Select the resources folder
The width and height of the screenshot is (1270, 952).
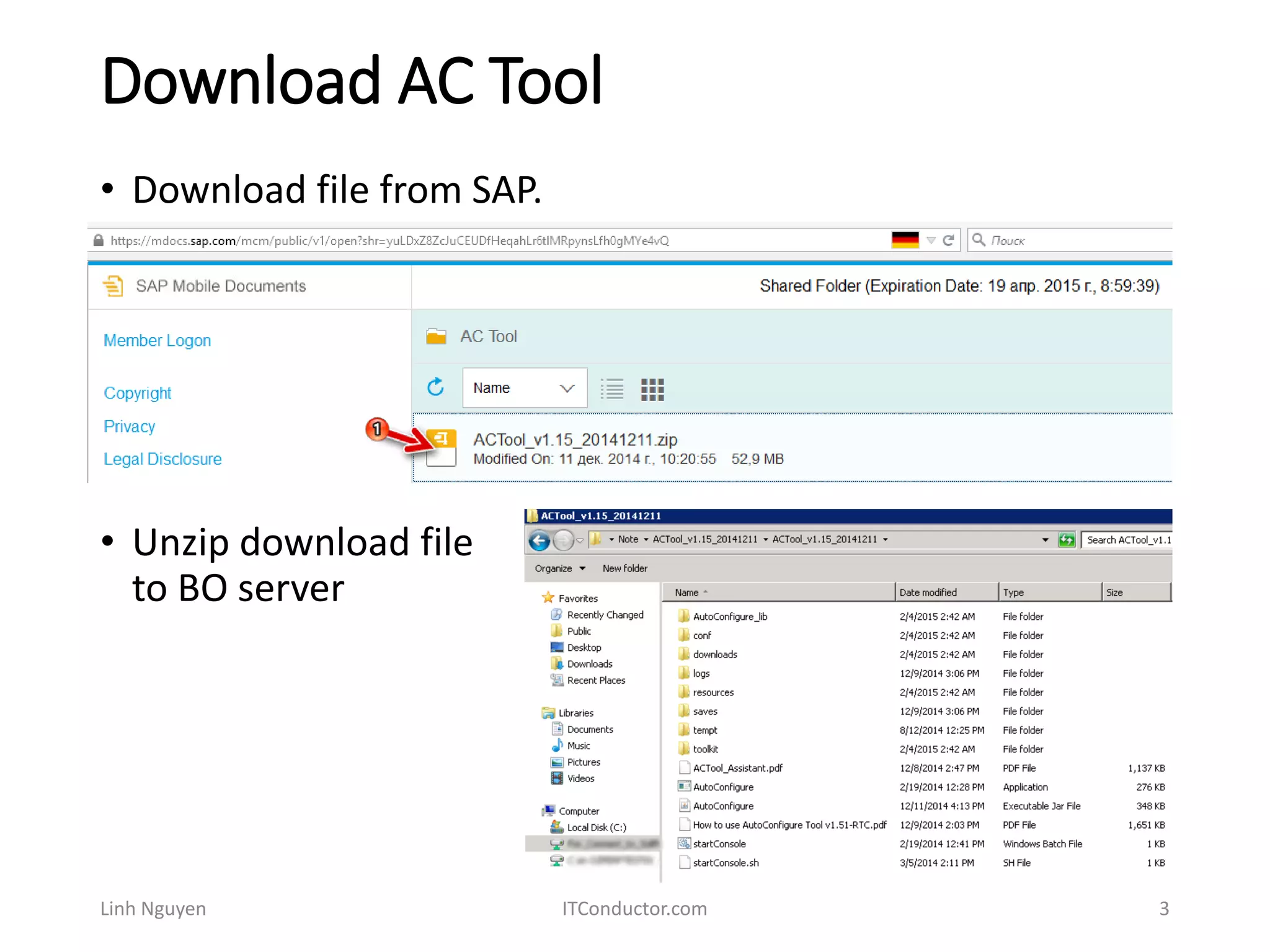tap(713, 692)
